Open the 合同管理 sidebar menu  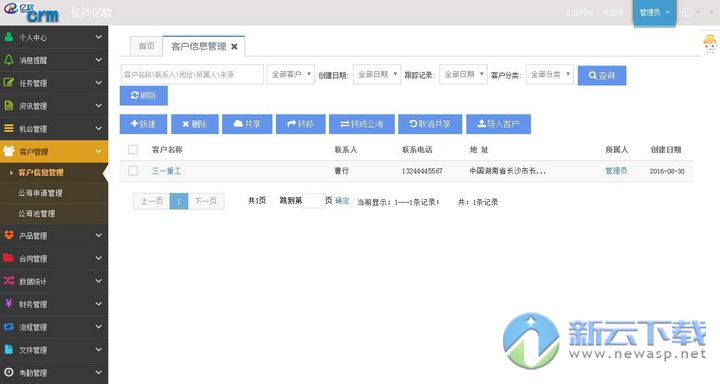pos(54,258)
